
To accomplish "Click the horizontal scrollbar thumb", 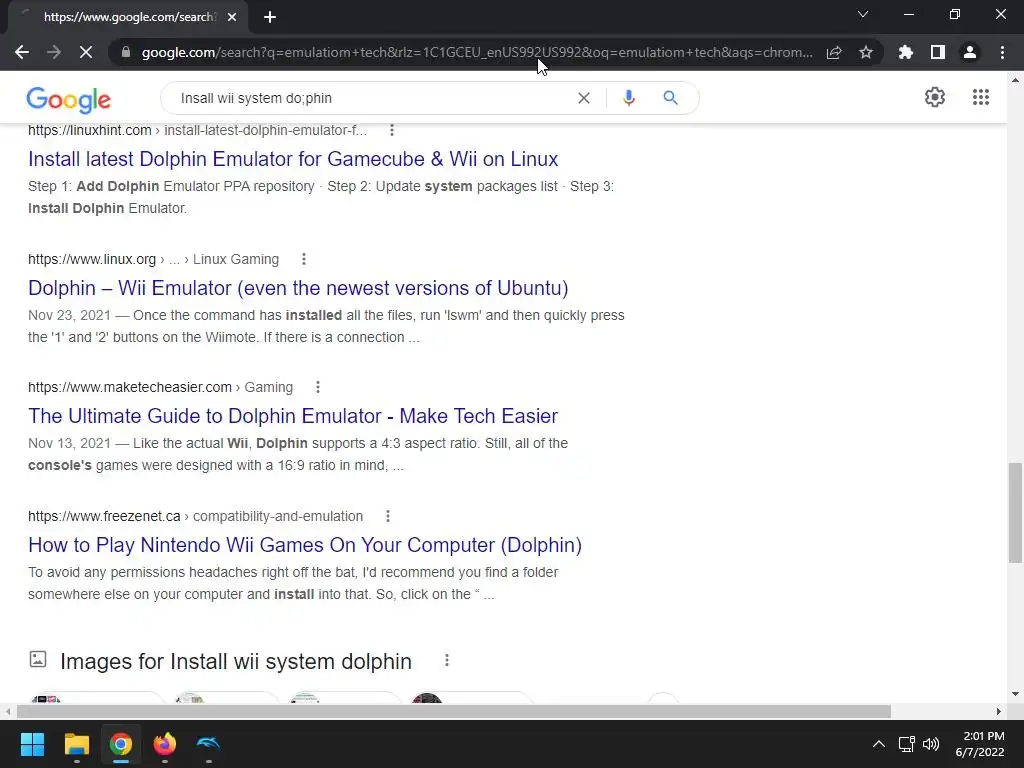I will point(454,711).
